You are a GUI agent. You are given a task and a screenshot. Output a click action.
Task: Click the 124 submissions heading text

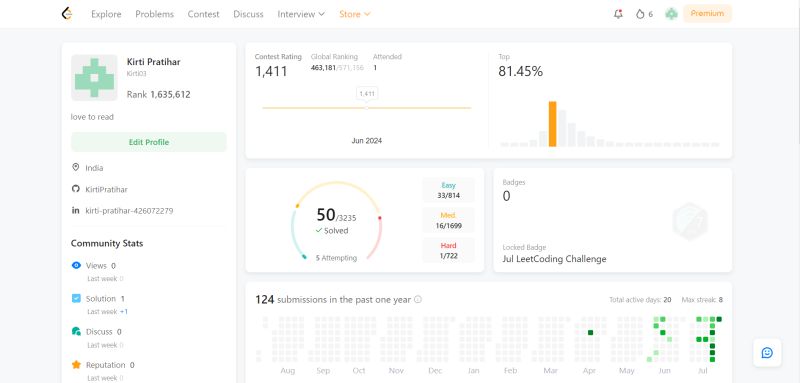click(333, 299)
